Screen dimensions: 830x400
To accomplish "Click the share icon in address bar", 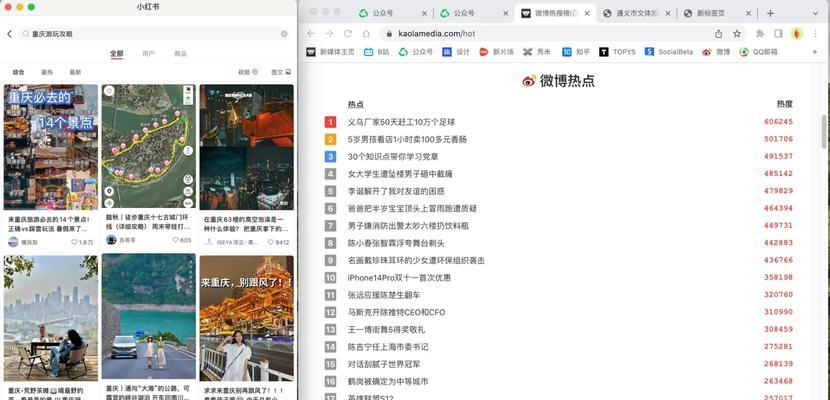I will pyautogui.click(x=718, y=34).
